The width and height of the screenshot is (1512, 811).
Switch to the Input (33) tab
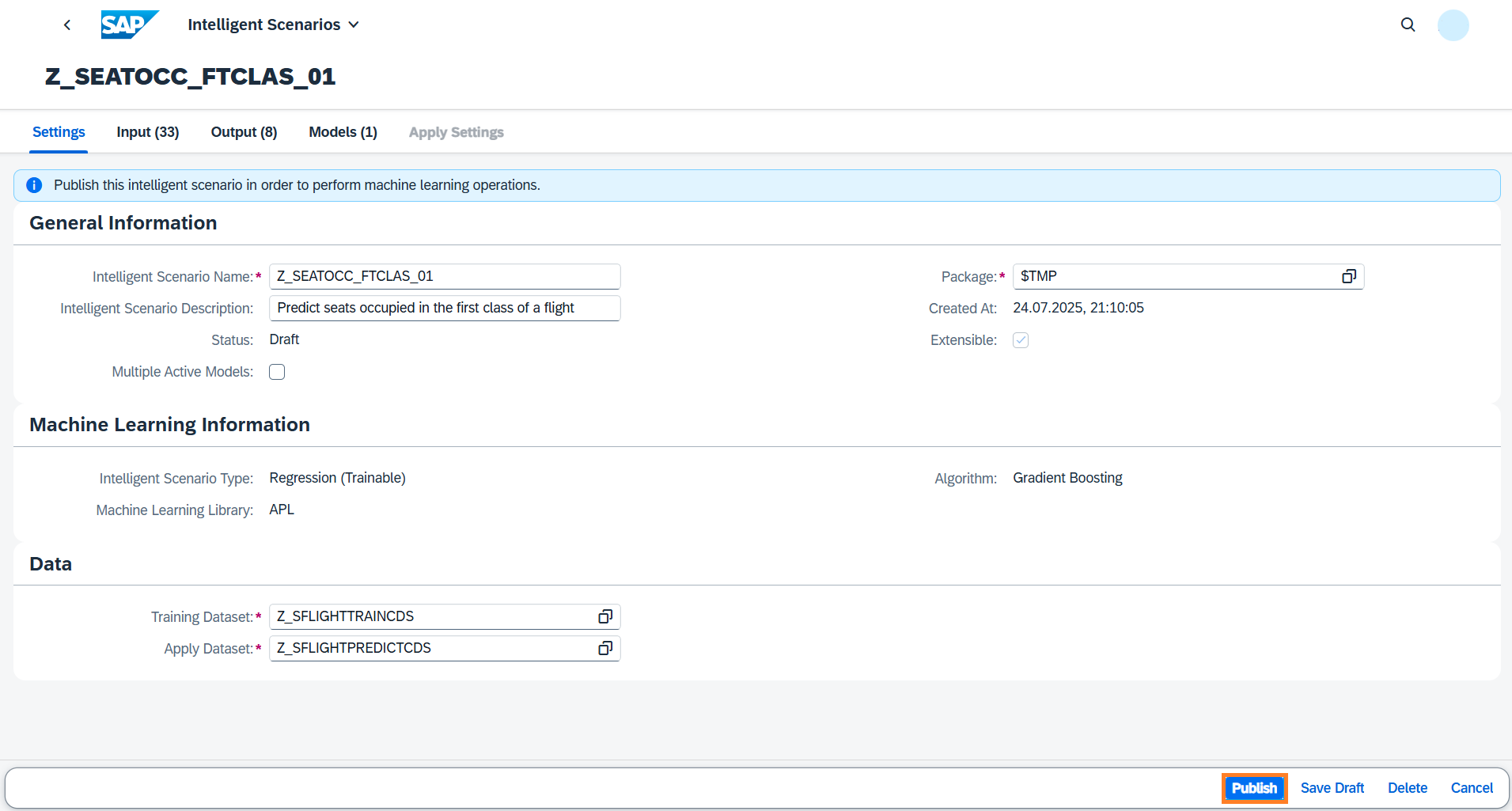click(x=147, y=132)
